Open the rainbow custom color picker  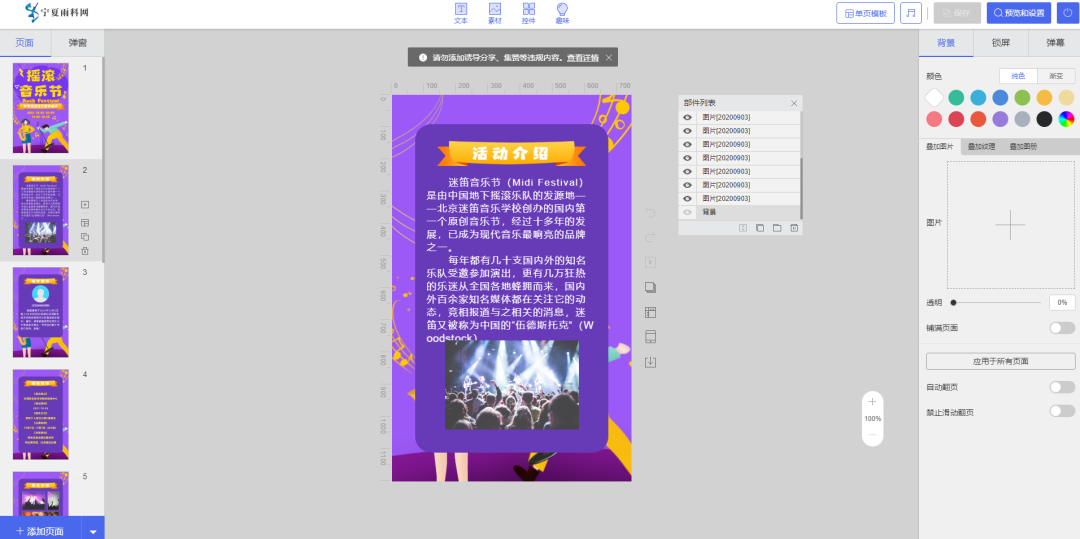click(x=1066, y=119)
